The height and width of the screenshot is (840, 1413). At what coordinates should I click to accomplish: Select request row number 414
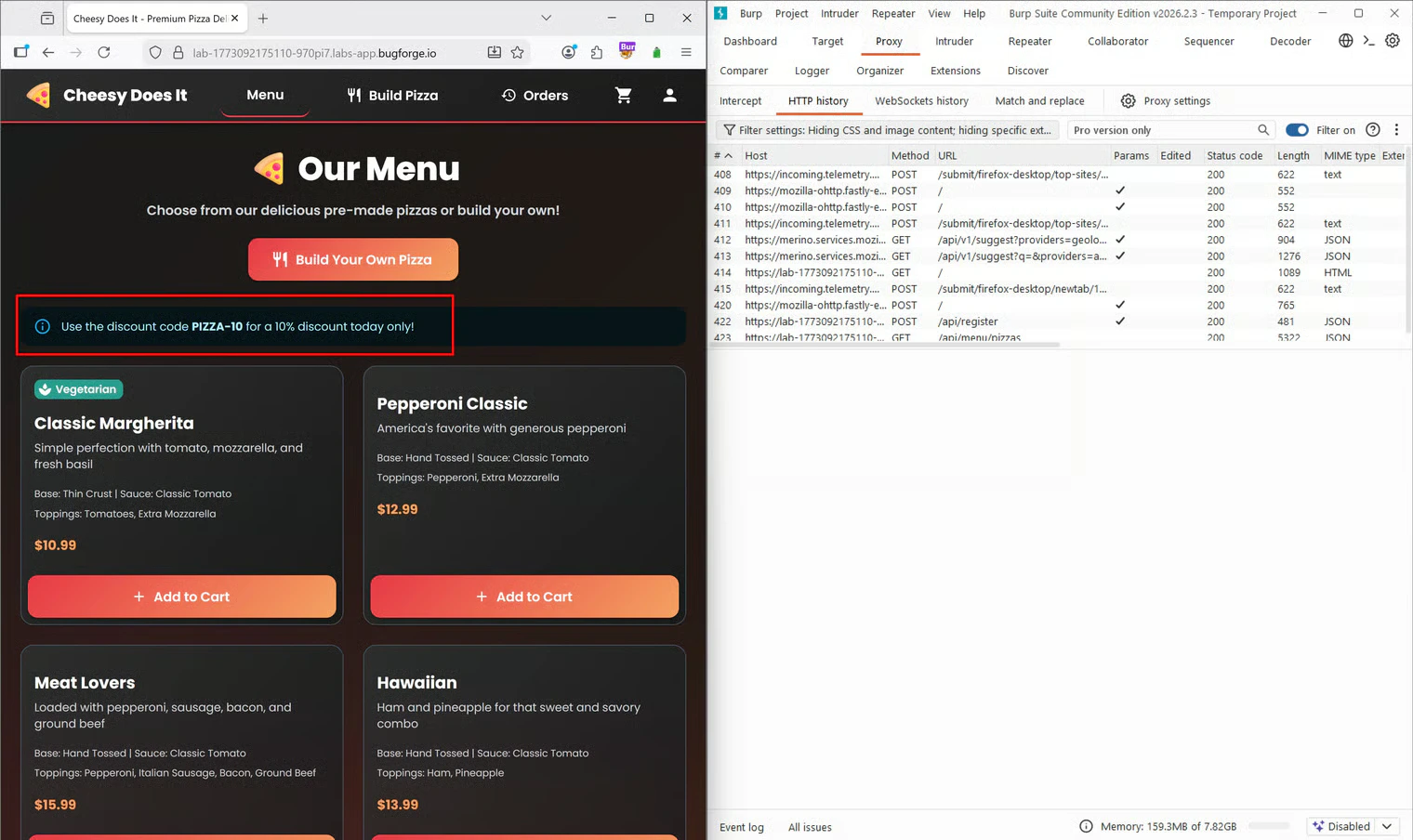pyautogui.click(x=1060, y=272)
